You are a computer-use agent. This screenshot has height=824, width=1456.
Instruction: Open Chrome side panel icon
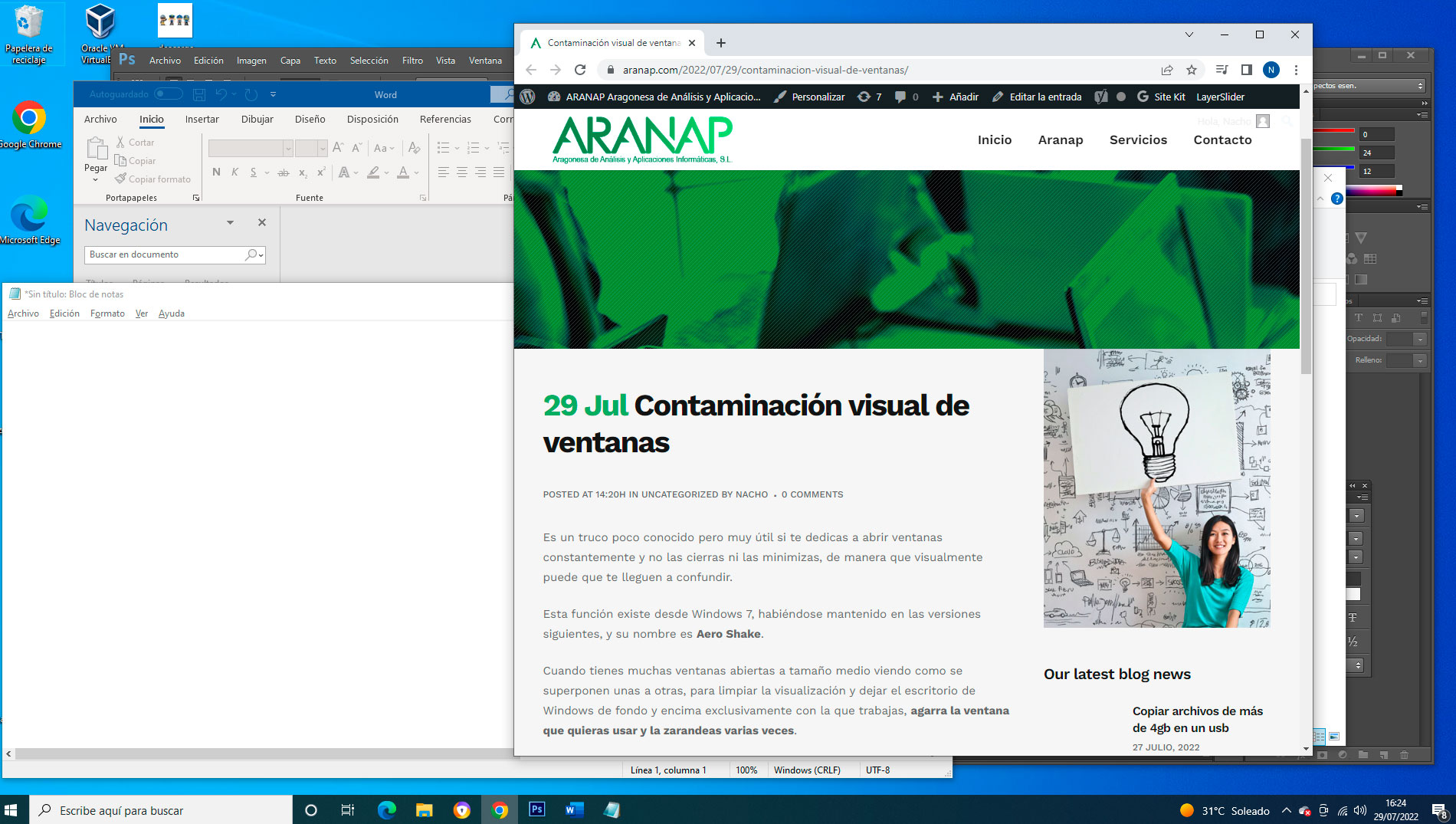(1247, 70)
